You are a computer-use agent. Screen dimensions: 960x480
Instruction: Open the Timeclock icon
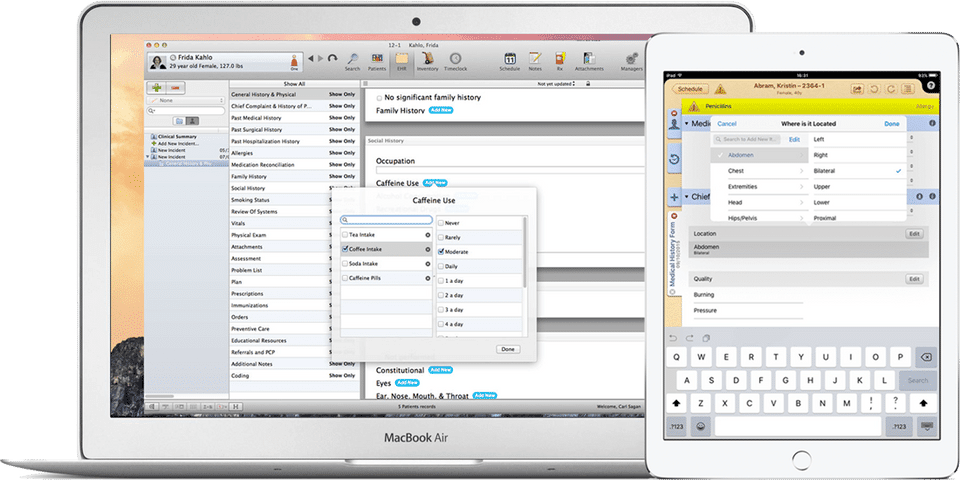(x=456, y=59)
